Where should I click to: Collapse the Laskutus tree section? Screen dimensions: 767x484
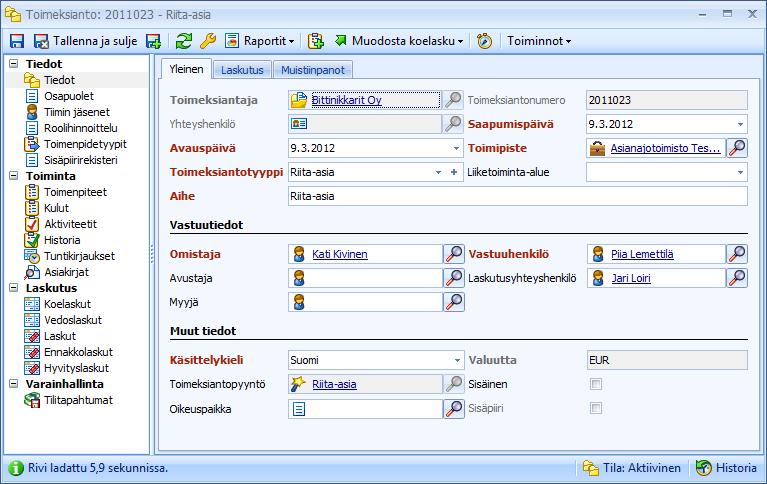coord(14,288)
